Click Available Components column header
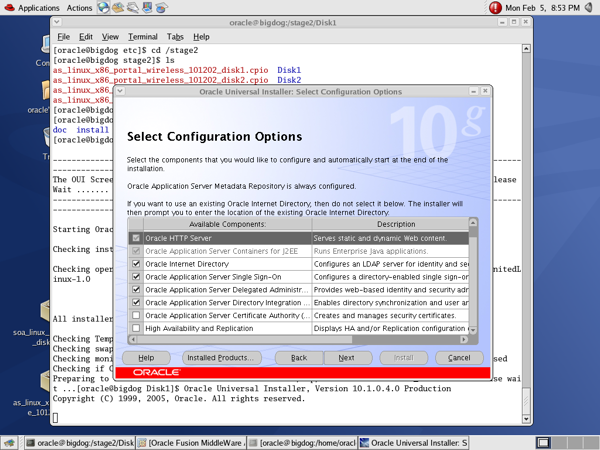This screenshot has height=450, width=600. coord(228,224)
